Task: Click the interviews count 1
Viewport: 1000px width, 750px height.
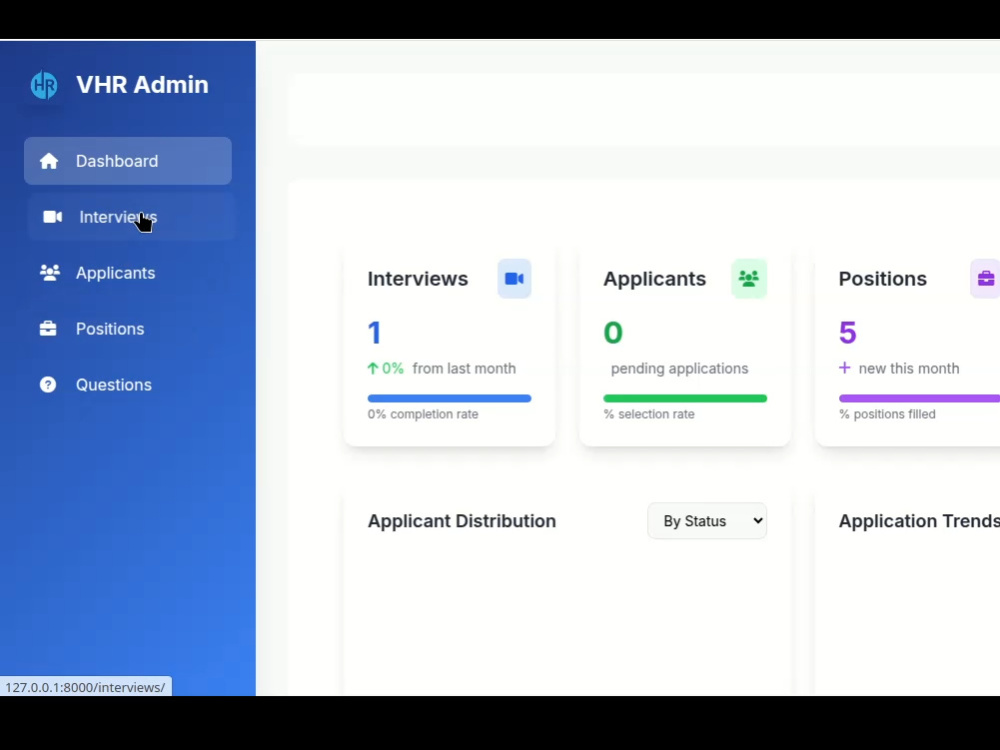Action: pos(374,332)
